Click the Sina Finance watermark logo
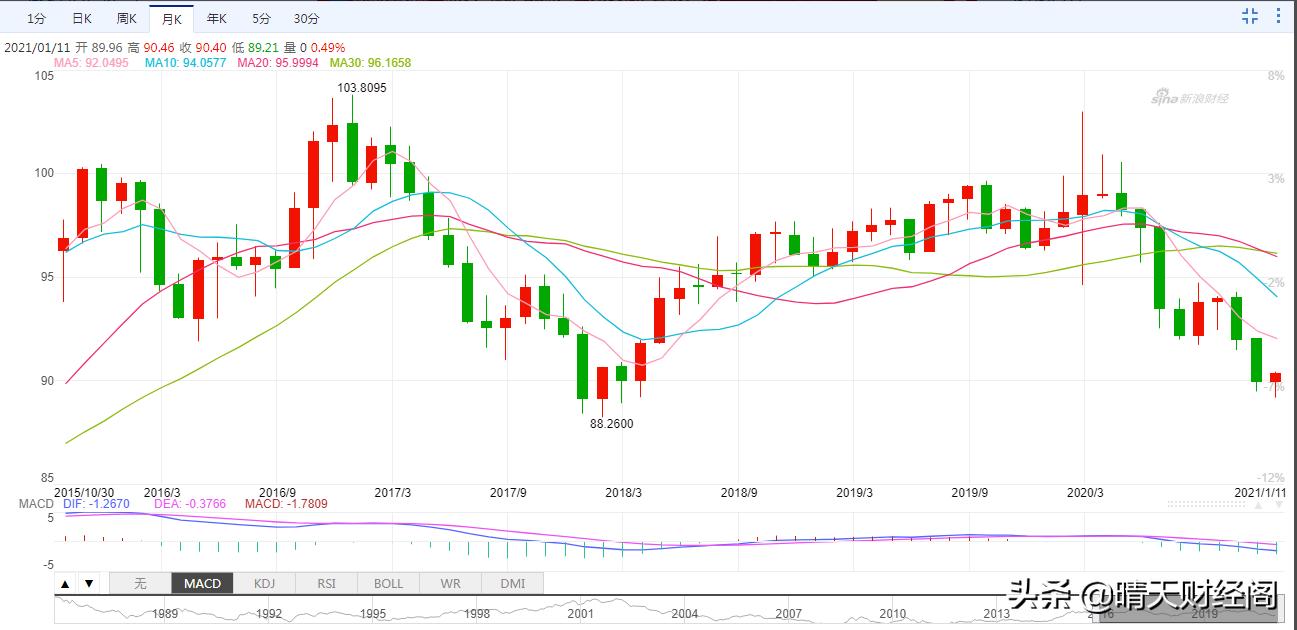The height and width of the screenshot is (630, 1297). pyautogui.click(x=1189, y=98)
